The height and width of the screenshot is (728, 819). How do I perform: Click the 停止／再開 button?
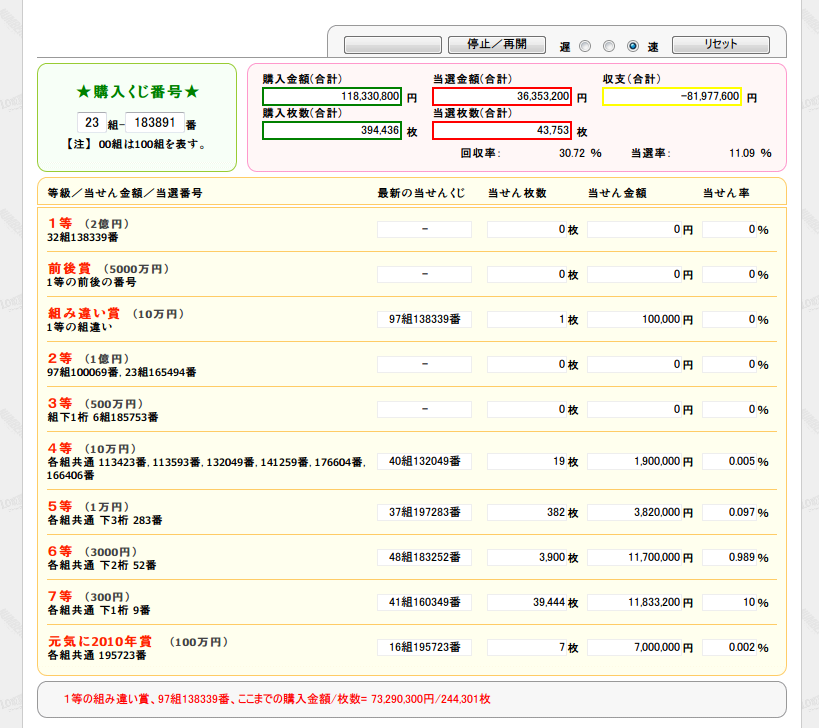[x=497, y=45]
